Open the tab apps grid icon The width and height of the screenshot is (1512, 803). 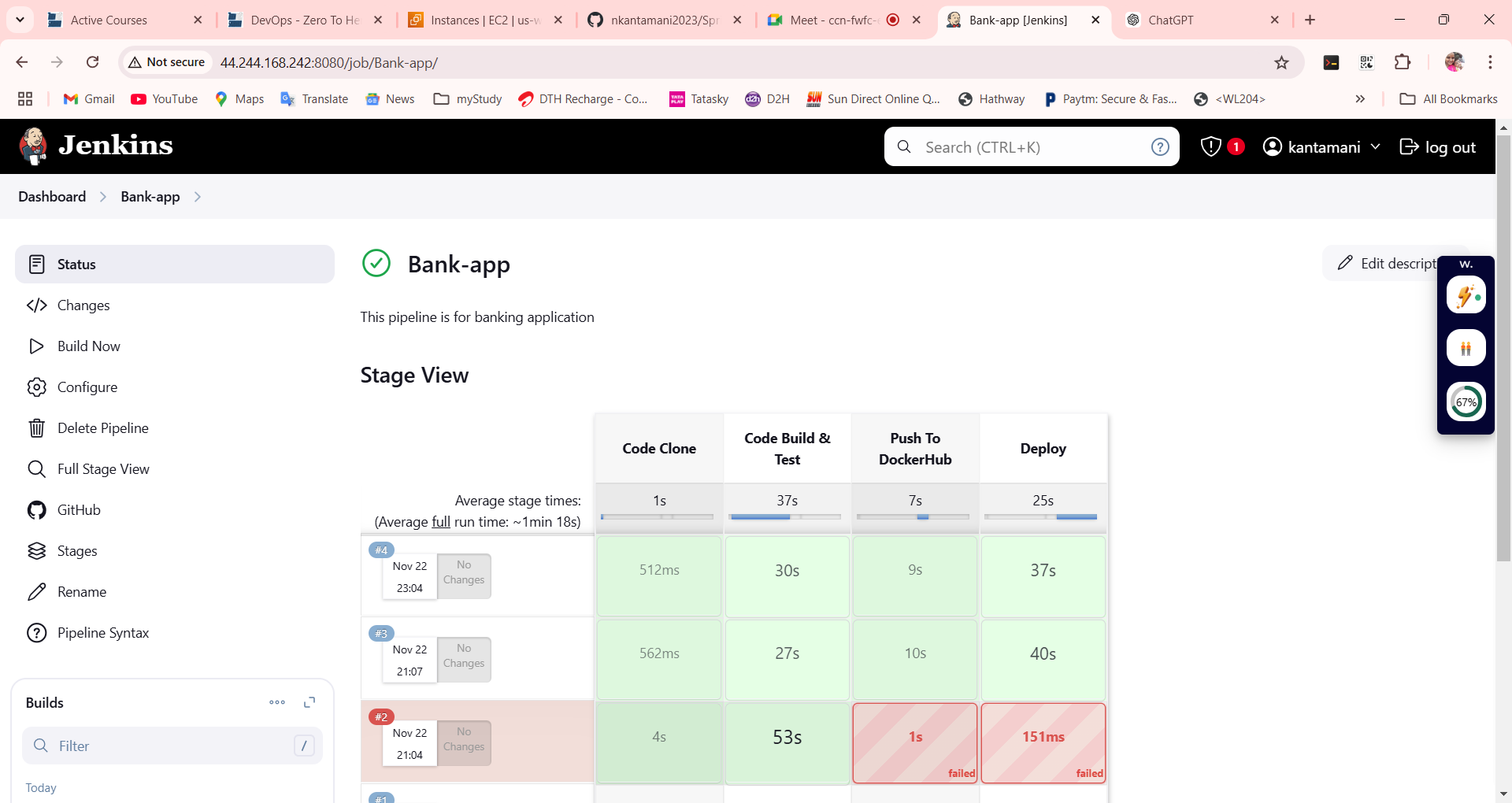click(25, 99)
